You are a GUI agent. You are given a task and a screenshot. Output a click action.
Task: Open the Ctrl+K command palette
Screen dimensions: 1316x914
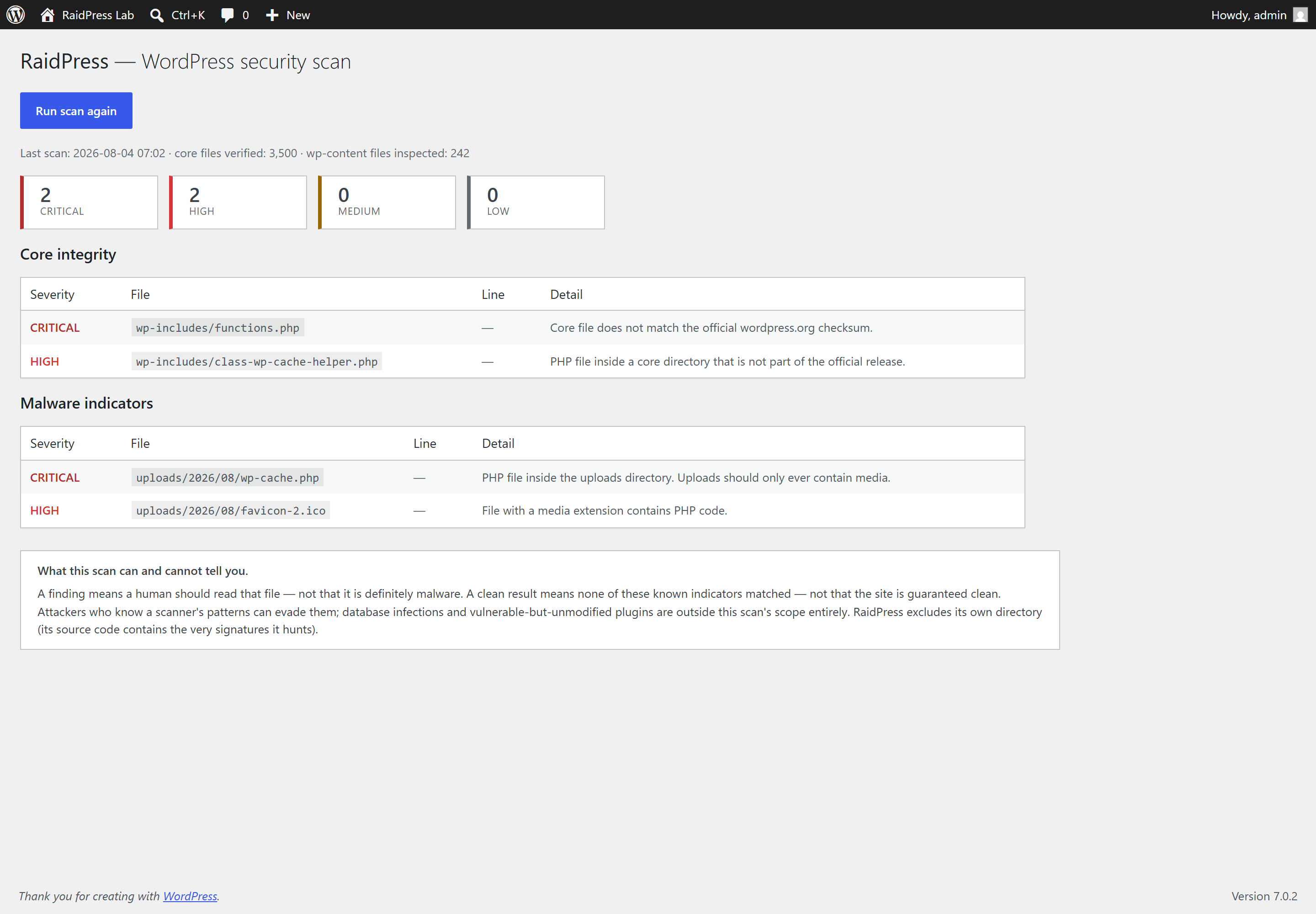coord(177,15)
